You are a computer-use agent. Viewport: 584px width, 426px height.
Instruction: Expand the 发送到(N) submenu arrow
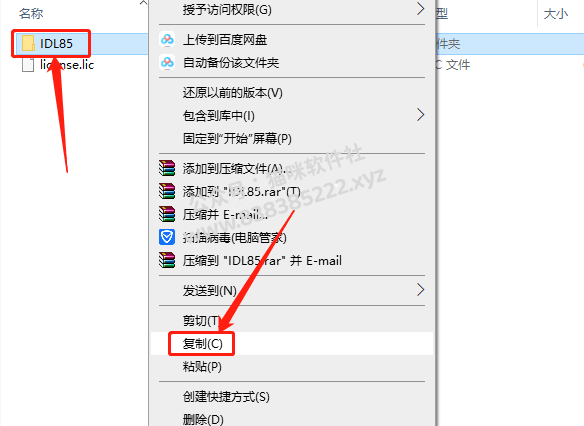click(420, 290)
